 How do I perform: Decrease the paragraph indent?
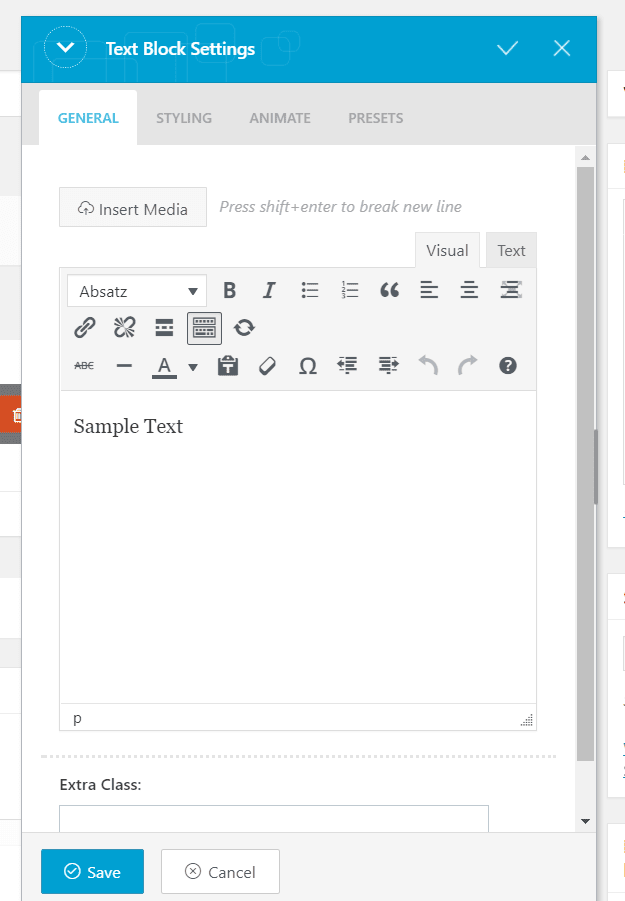click(x=348, y=365)
